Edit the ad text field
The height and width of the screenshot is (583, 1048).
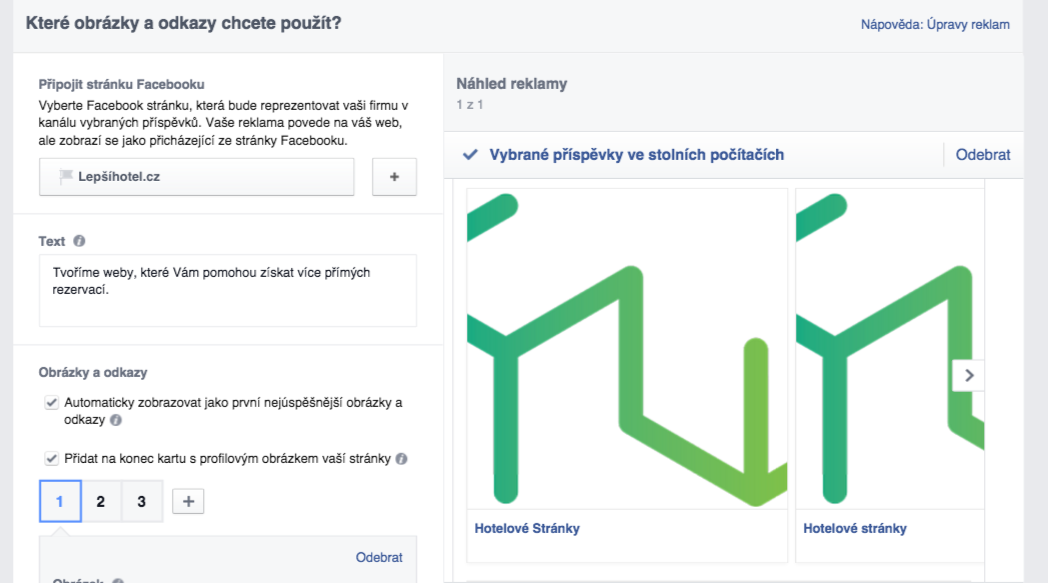(x=227, y=290)
